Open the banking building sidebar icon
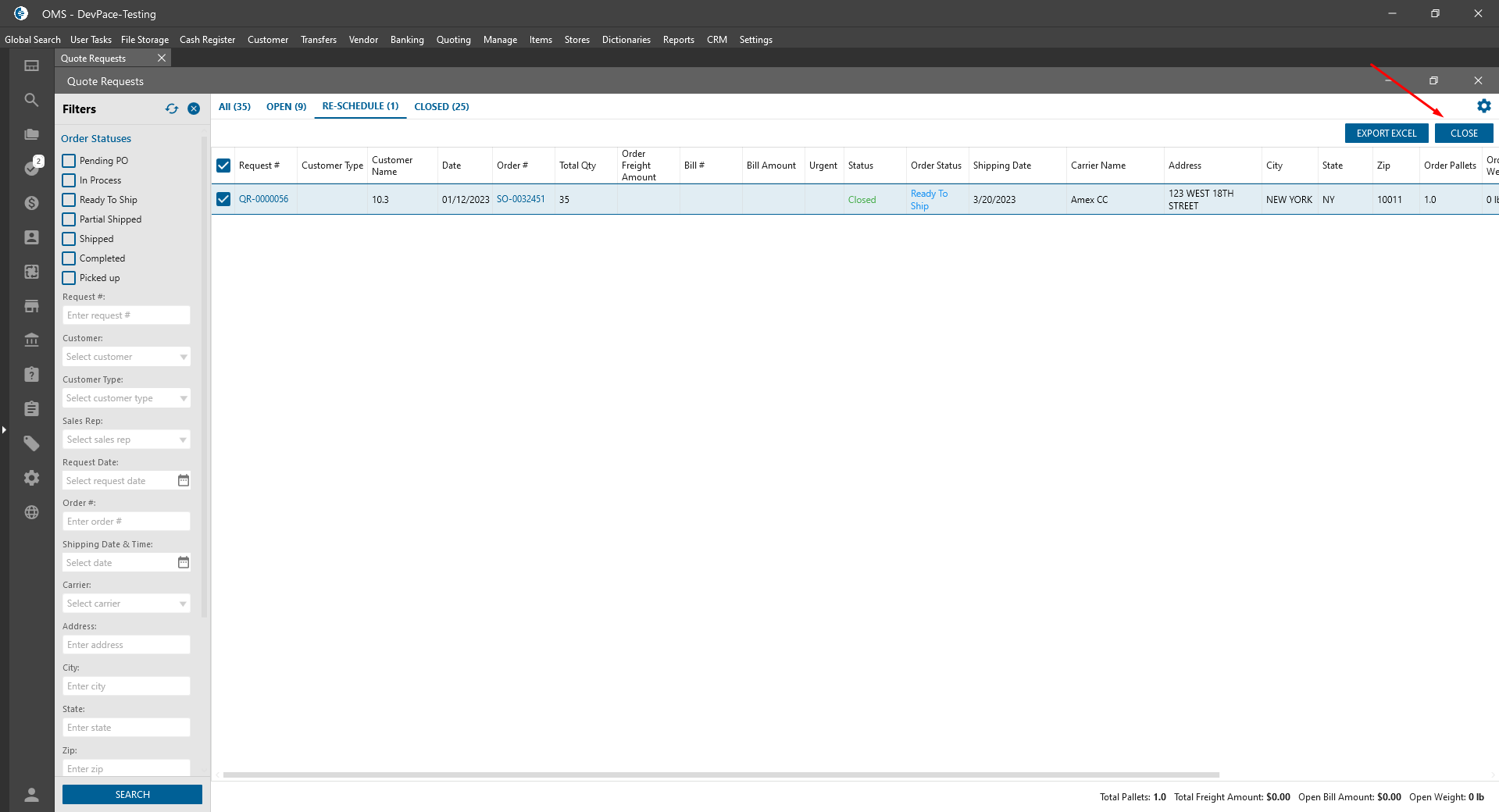Image resolution: width=1499 pixels, height=812 pixels. coord(31,340)
